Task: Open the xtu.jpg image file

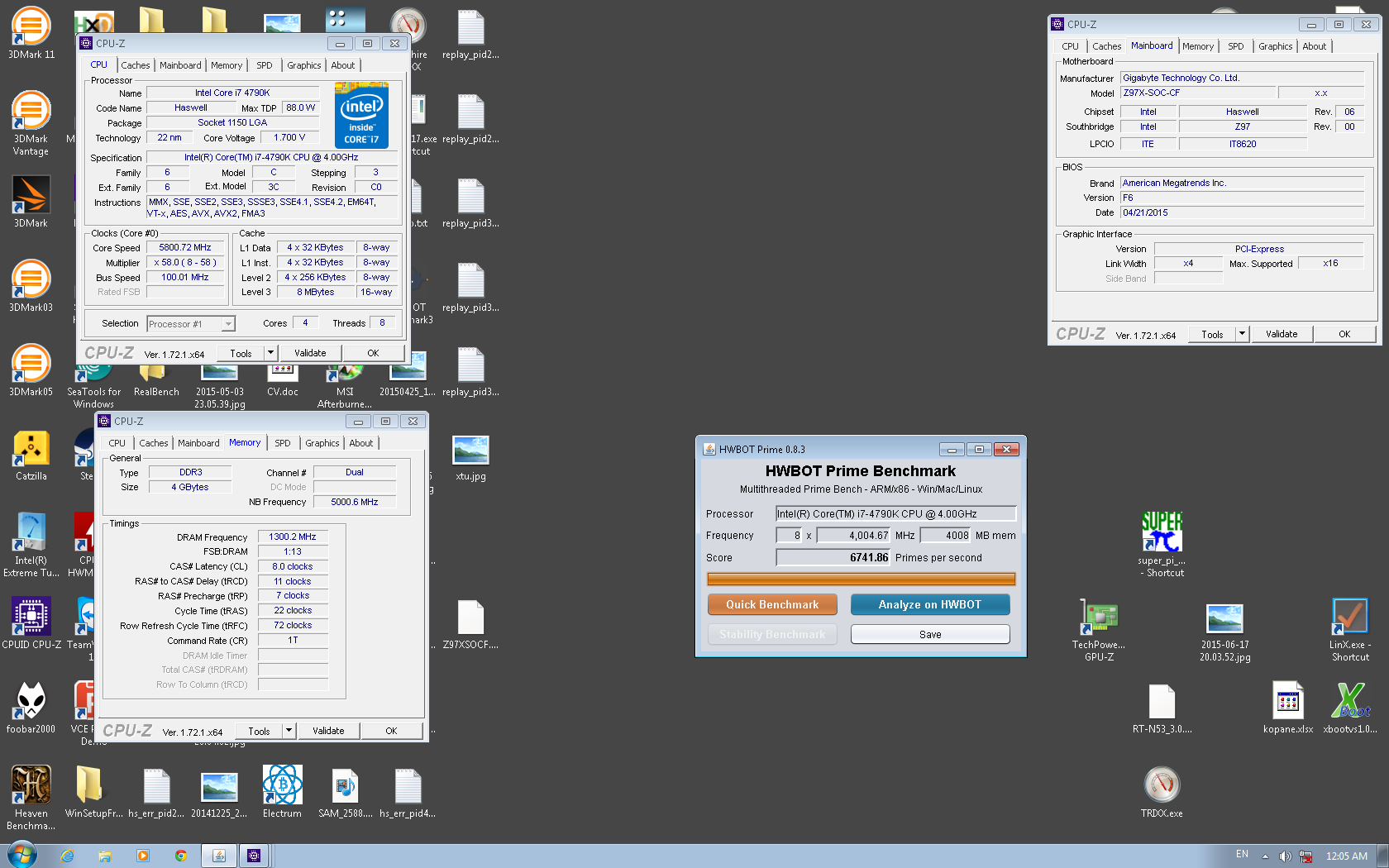Action: tap(470, 456)
